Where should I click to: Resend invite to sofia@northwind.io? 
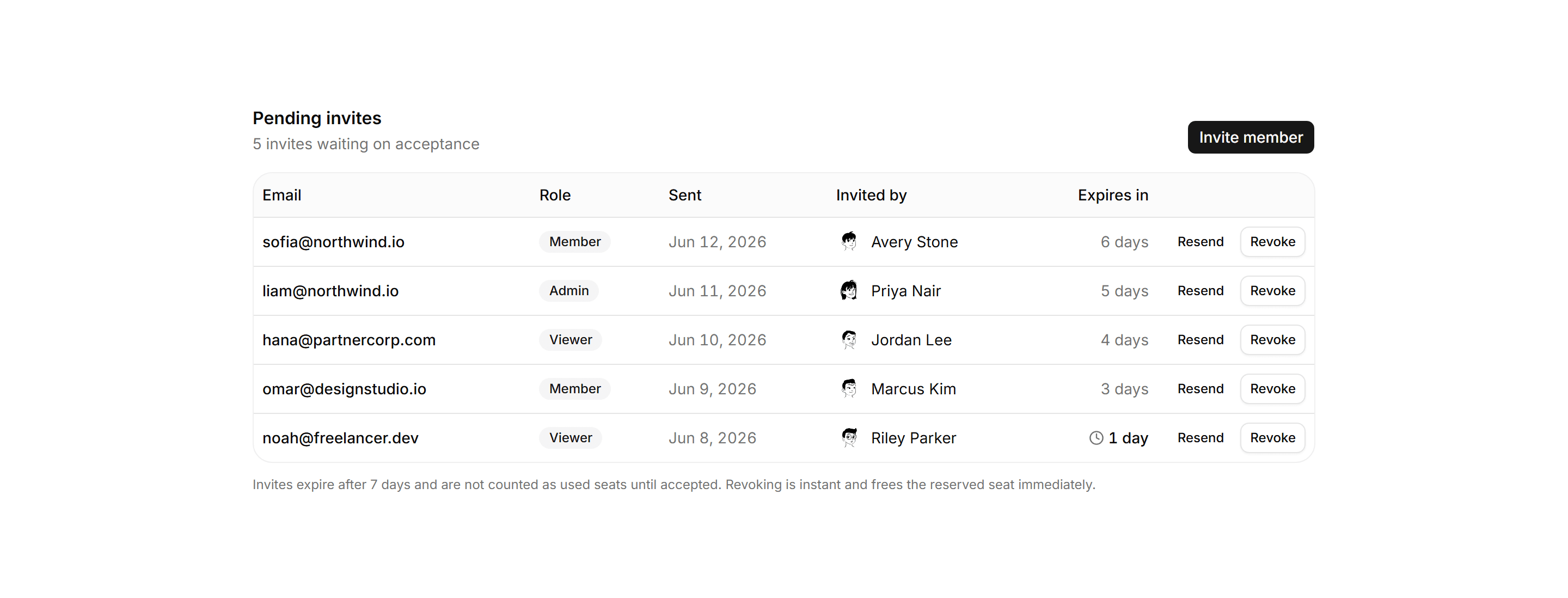click(1200, 242)
